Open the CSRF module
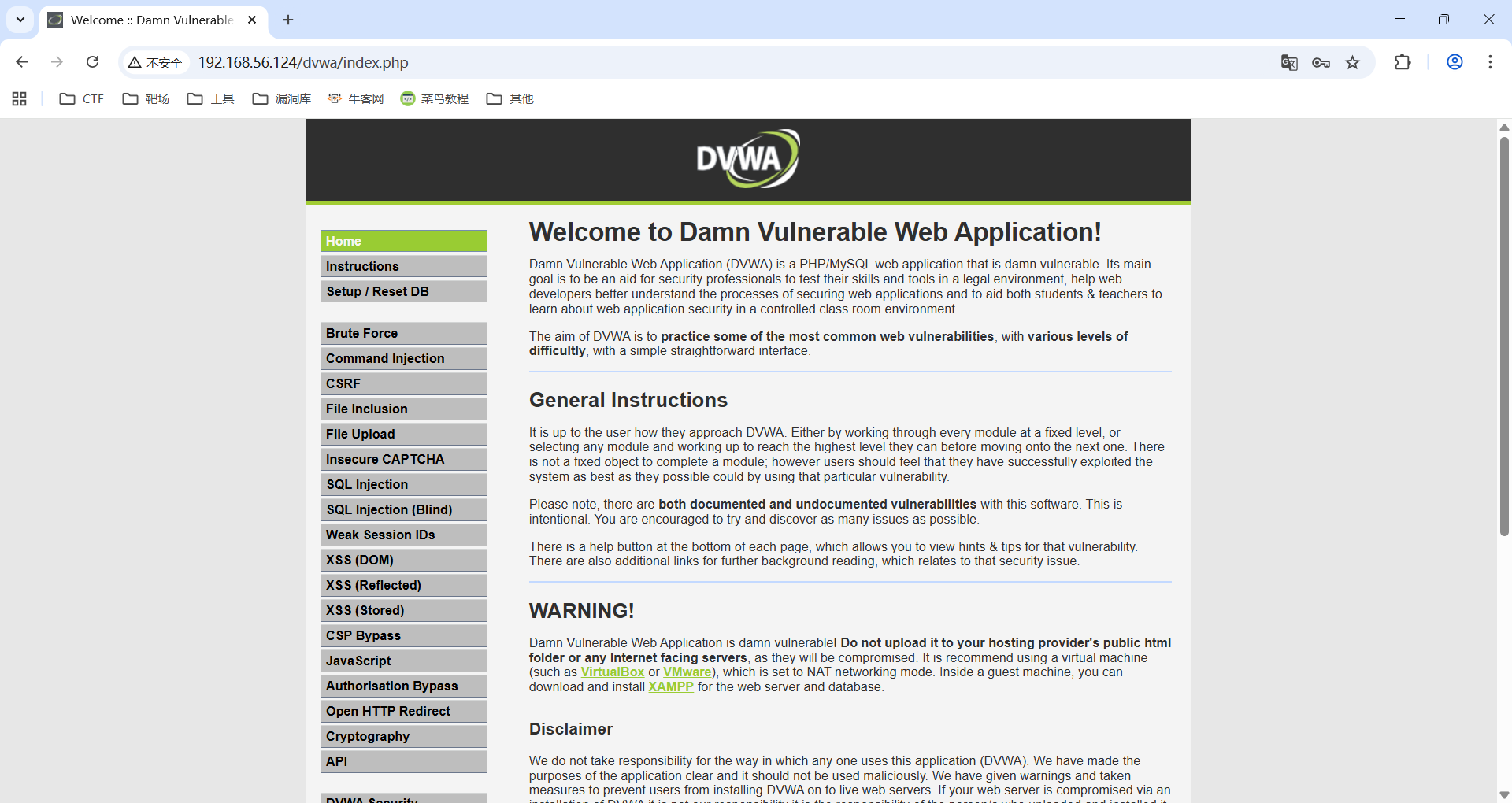1512x803 pixels. [x=404, y=383]
